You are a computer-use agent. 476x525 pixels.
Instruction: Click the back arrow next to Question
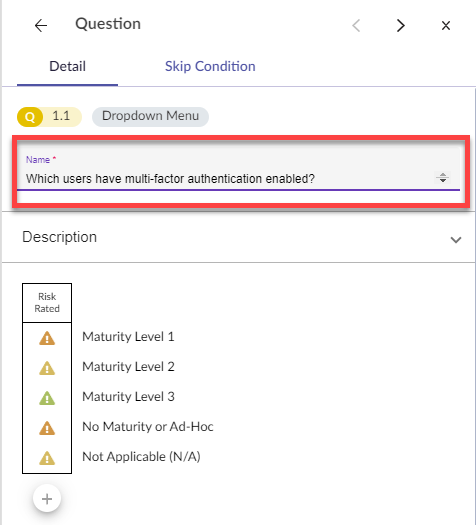click(41, 25)
